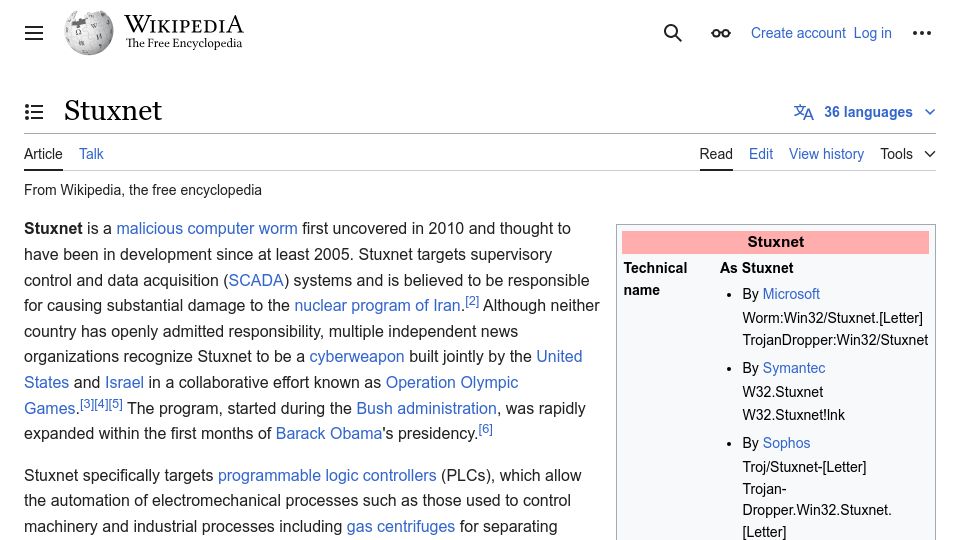This screenshot has height=540, width=960.
Task: Click 'Worm:Win32/Stuxnet.[Letter]' text
Action: pyautogui.click(x=832, y=318)
